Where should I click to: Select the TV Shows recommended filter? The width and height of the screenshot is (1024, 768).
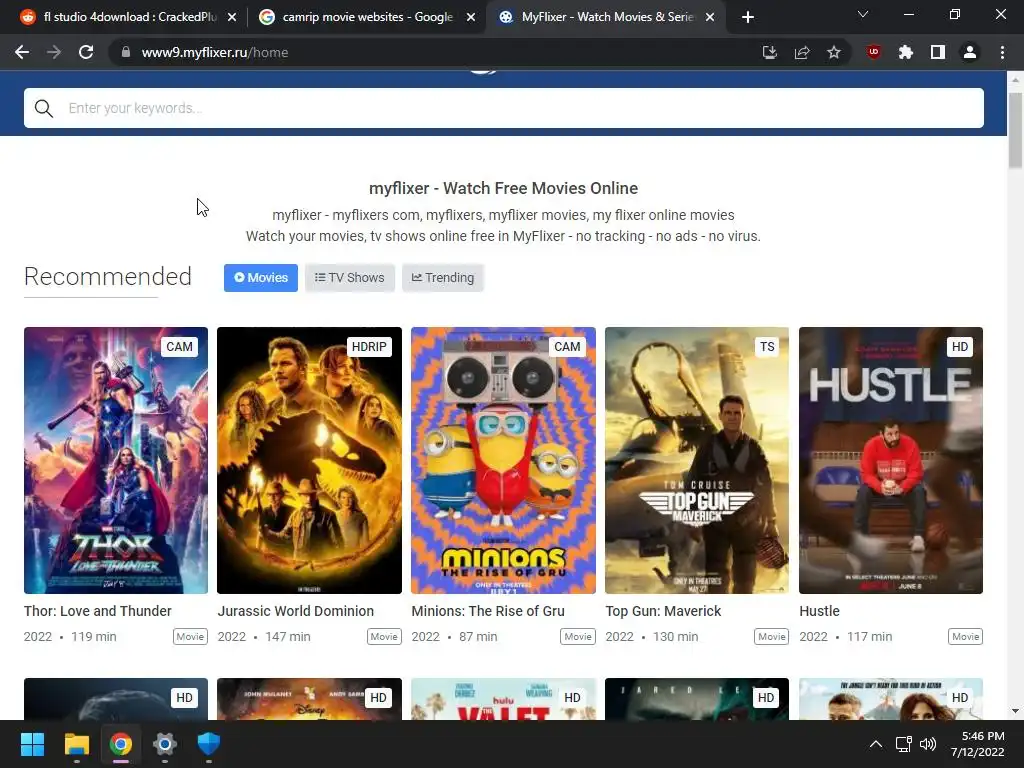click(349, 278)
